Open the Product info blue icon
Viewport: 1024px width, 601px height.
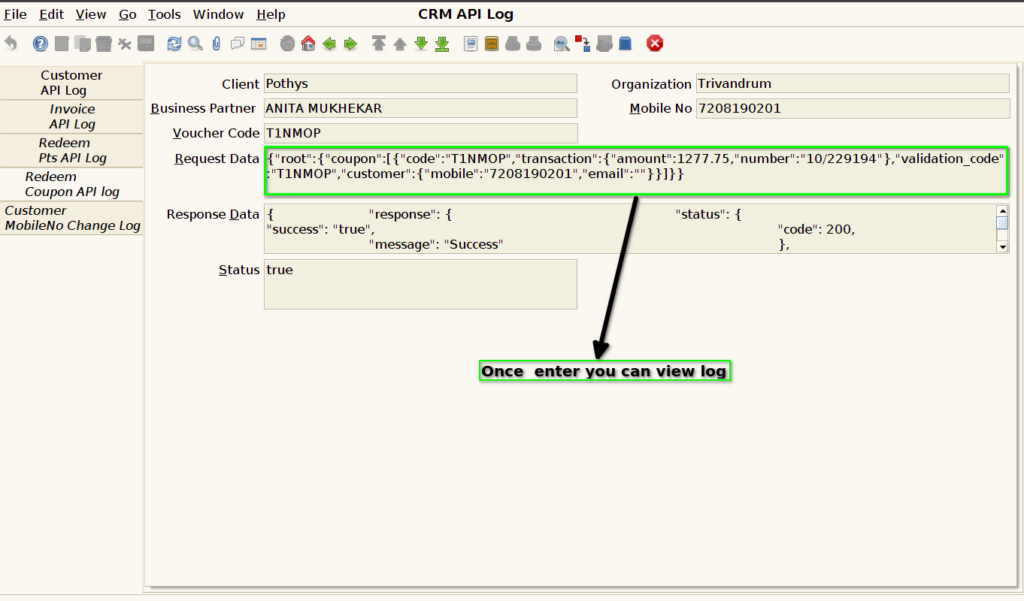(625, 44)
